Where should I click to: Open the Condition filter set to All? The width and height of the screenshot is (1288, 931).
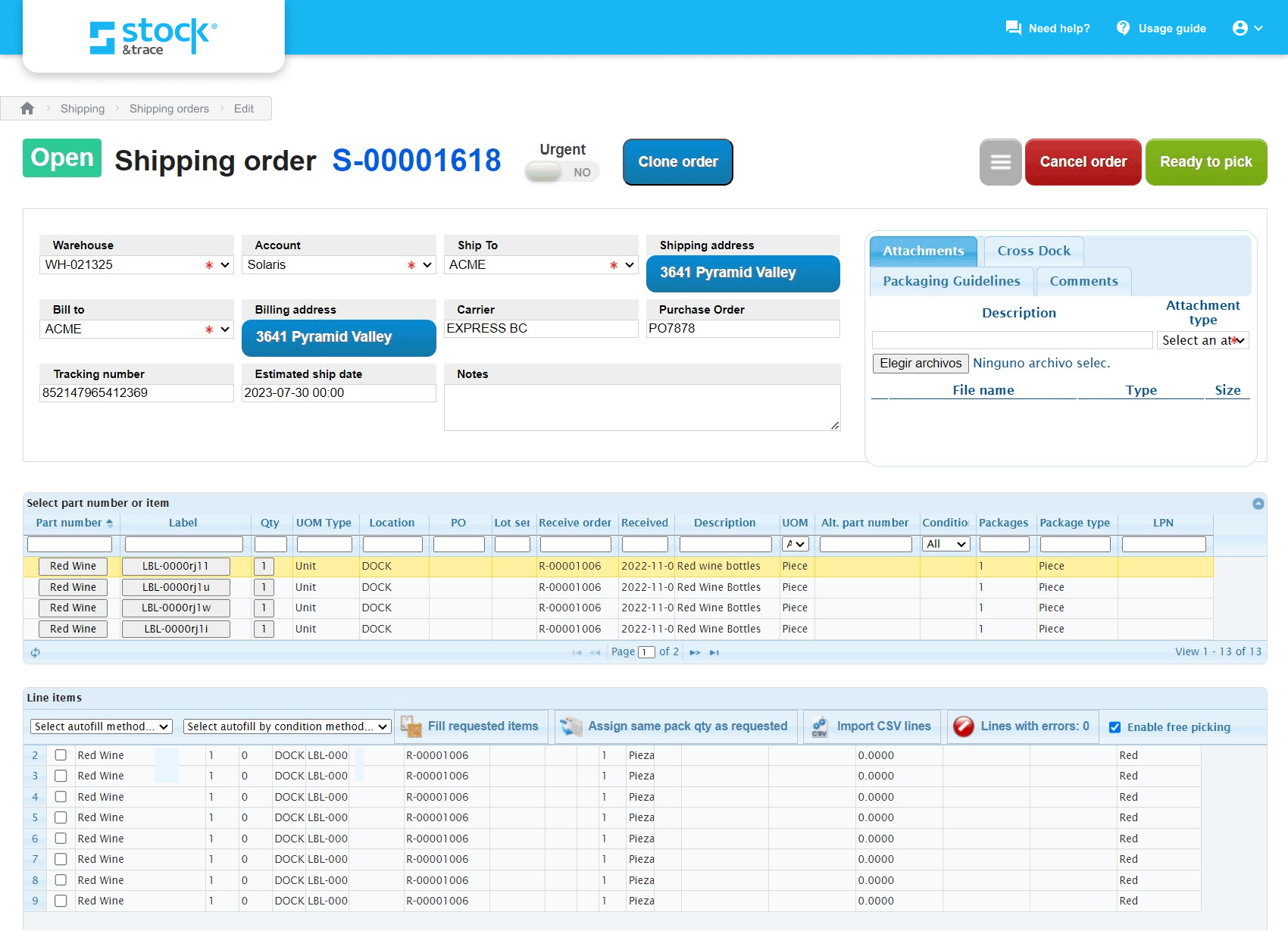point(946,544)
